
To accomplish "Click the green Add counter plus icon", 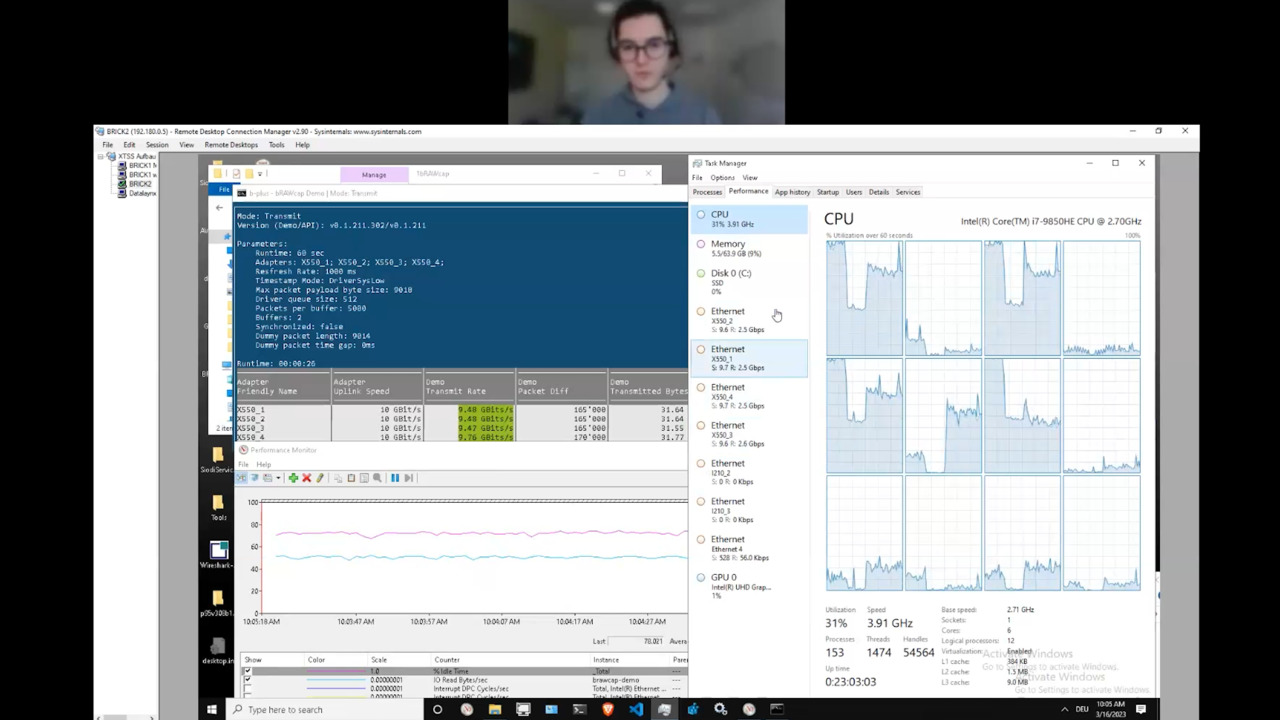I will point(293,478).
